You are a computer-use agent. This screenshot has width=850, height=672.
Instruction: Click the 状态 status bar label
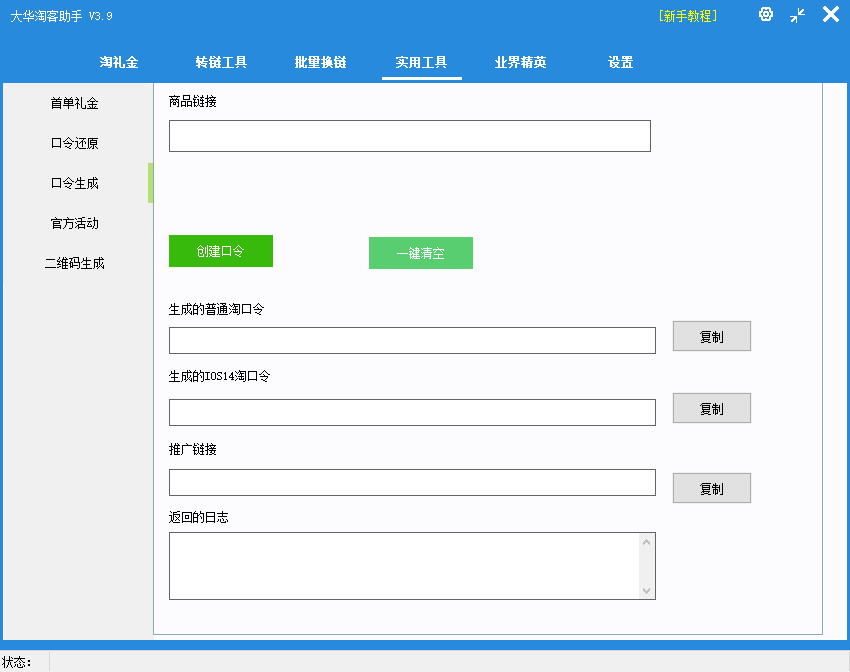(x=16, y=662)
